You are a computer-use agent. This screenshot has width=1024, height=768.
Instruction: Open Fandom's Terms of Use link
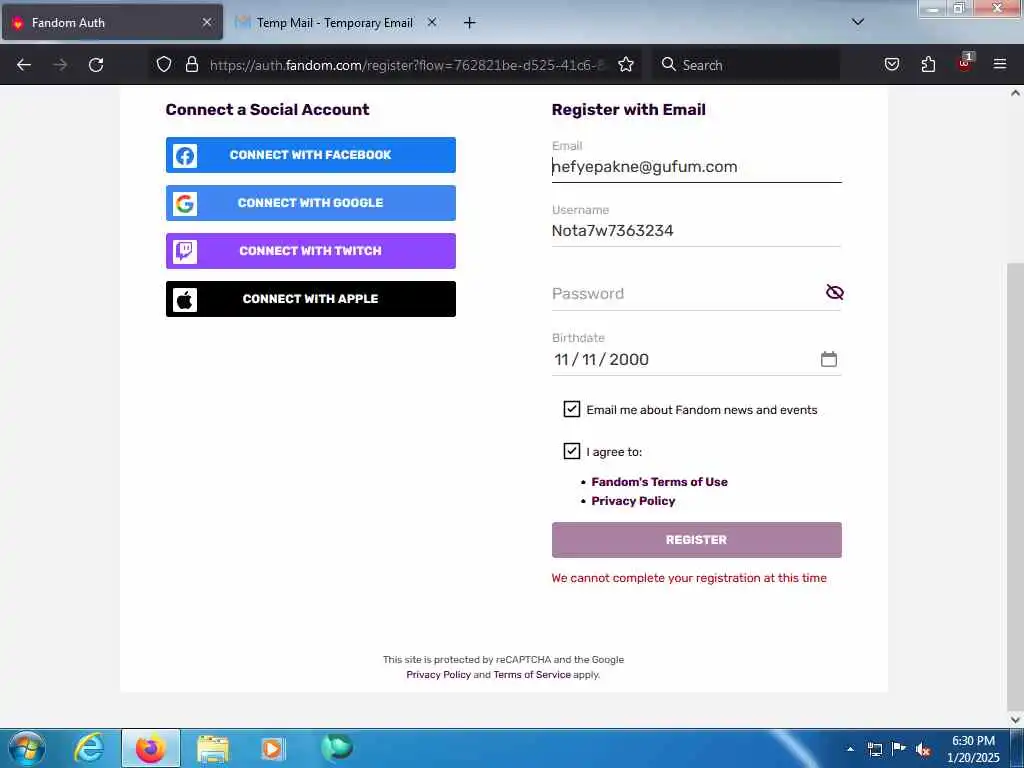point(659,482)
